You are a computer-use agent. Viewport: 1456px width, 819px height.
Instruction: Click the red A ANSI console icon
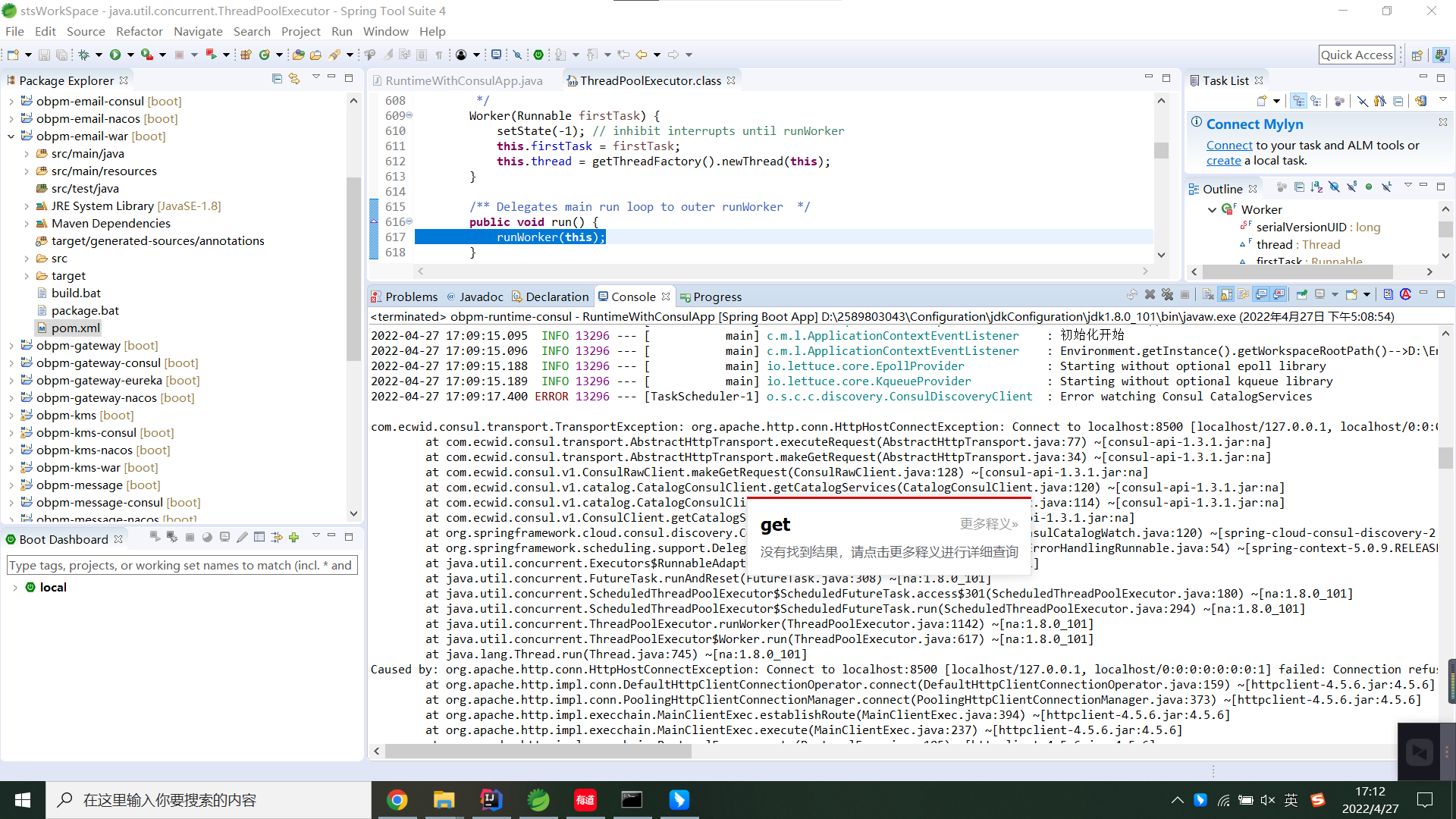[1405, 295]
